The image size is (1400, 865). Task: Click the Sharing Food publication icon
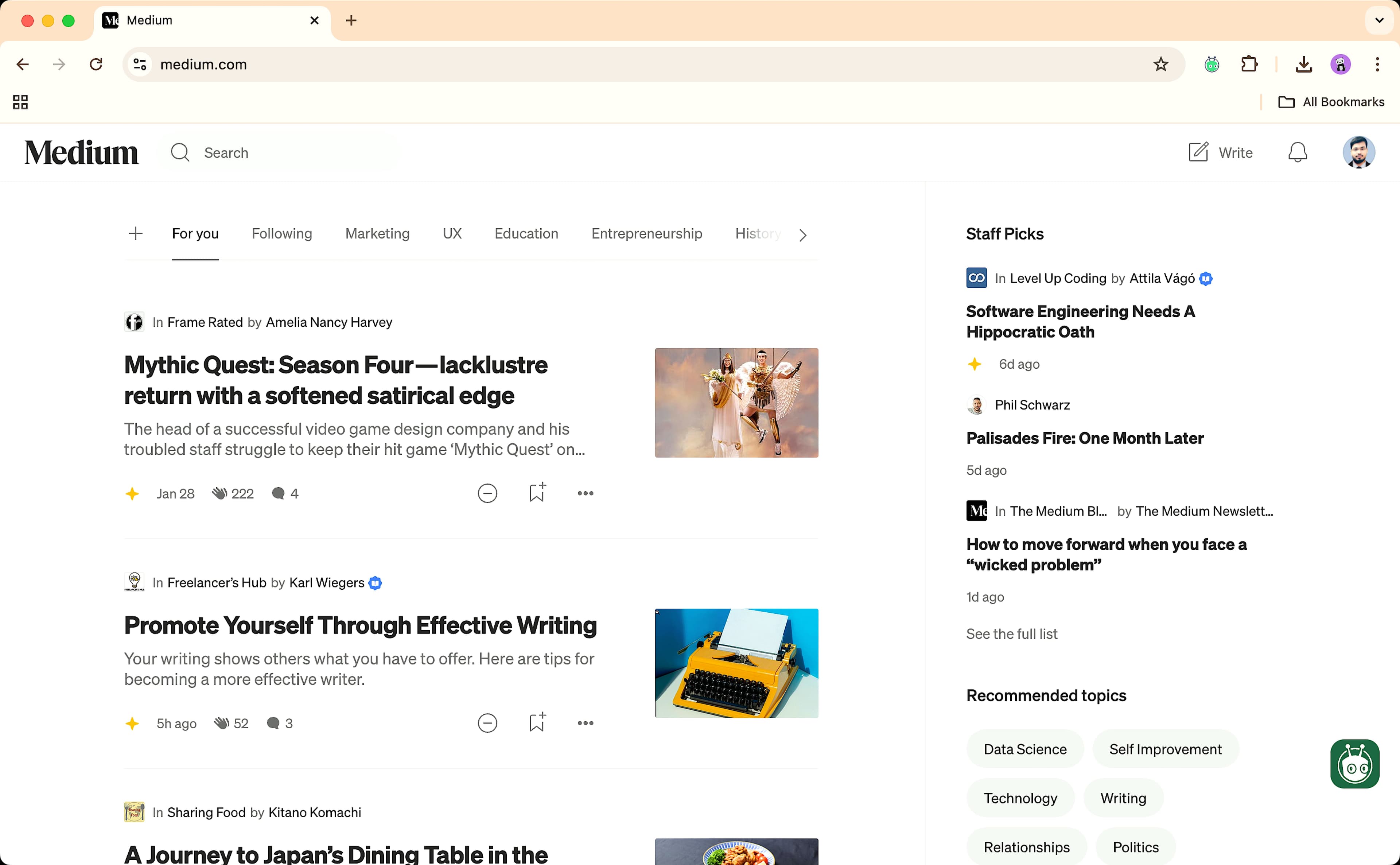pyautogui.click(x=134, y=812)
